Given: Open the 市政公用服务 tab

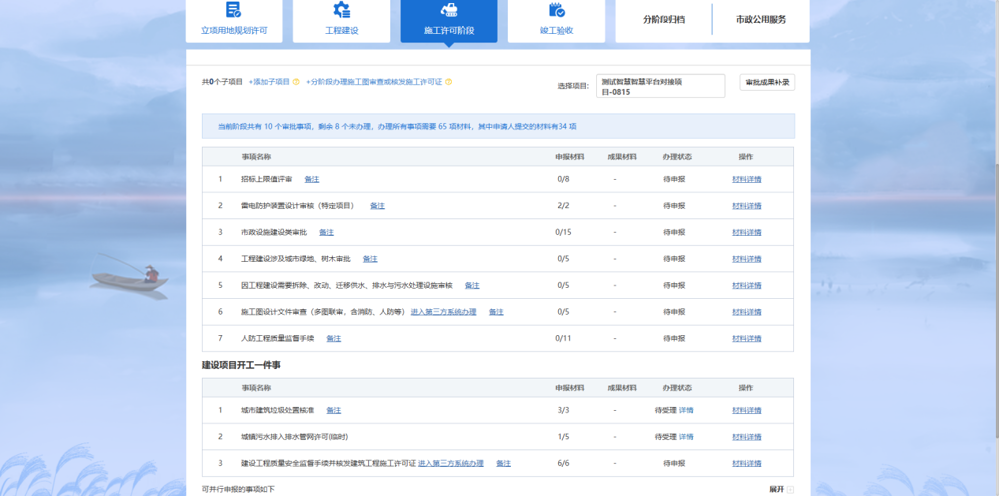Looking at the screenshot, I should [x=760, y=19].
